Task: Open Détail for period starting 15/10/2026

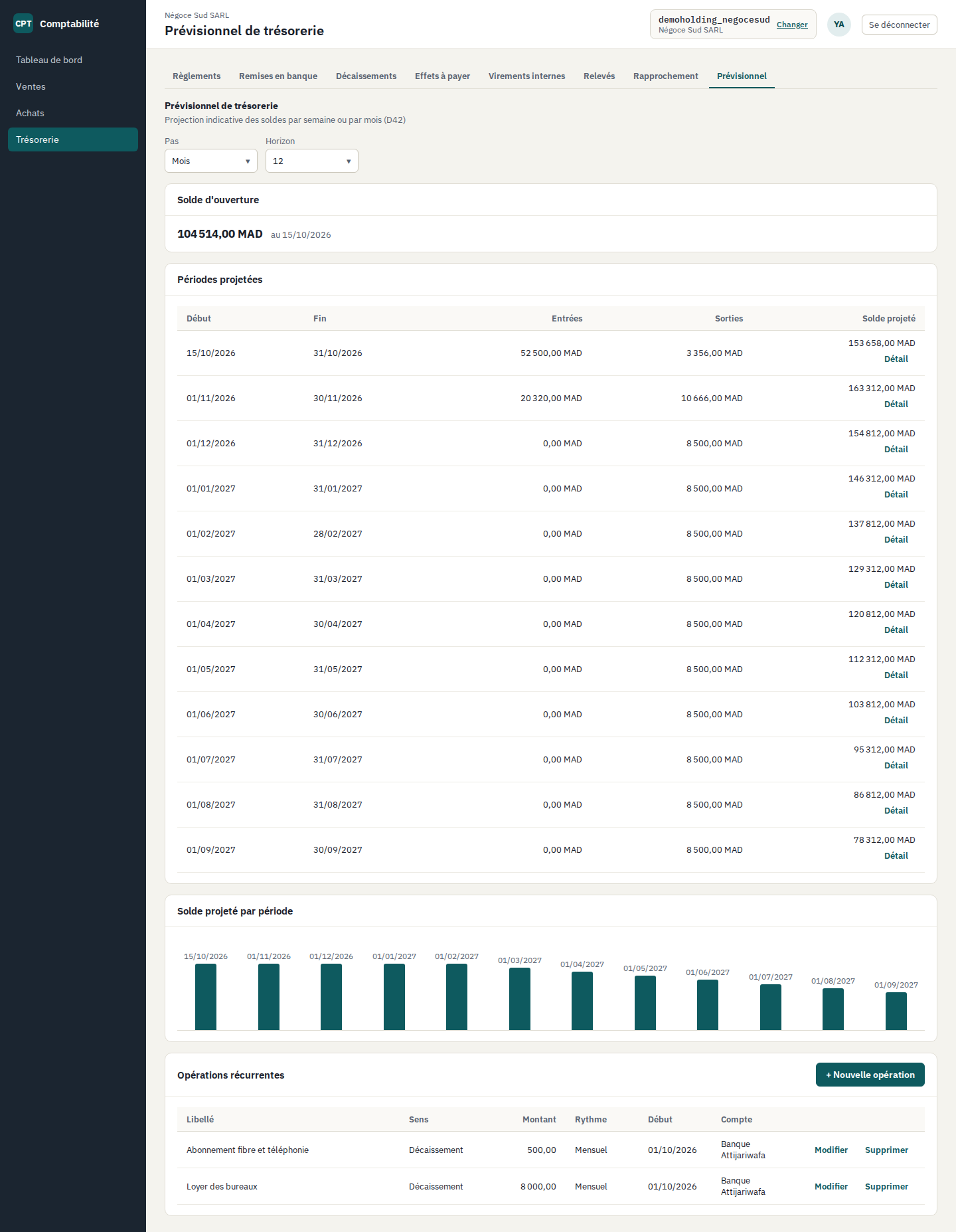Action: pyautogui.click(x=896, y=359)
